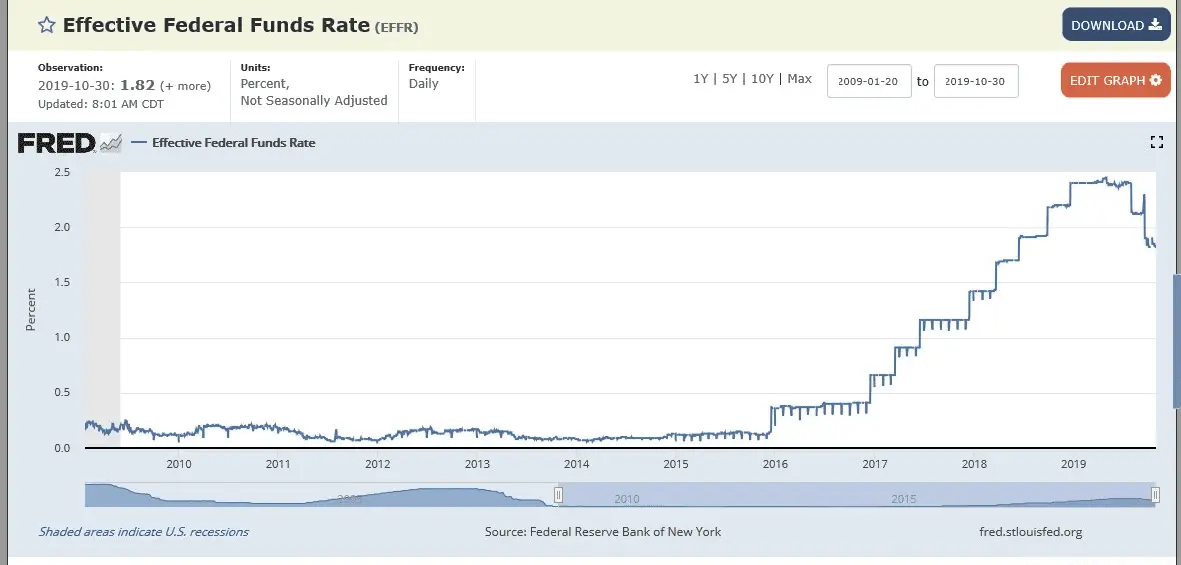Select the 5Y time range
1181x565 pixels.
coord(732,79)
